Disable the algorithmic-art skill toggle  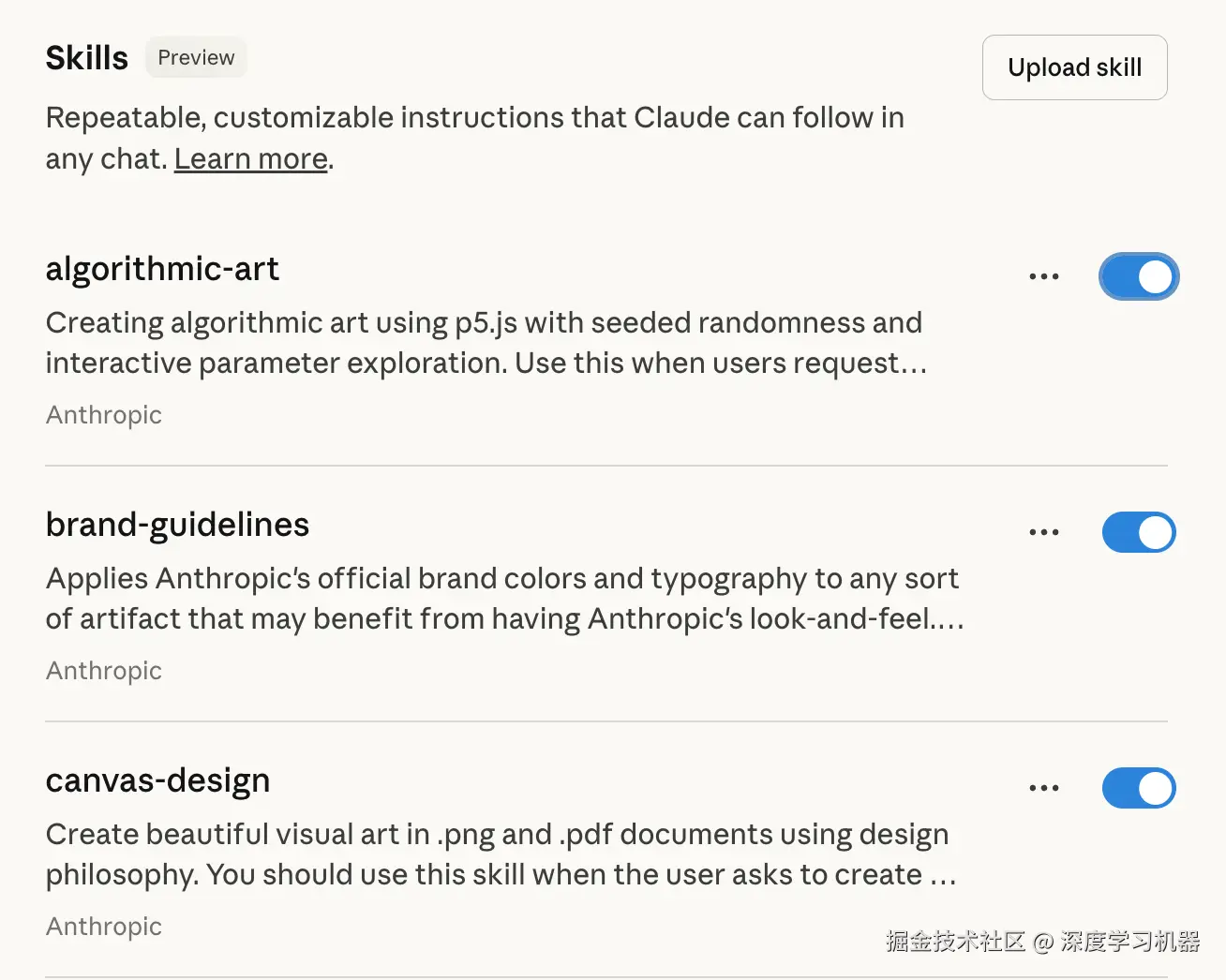pos(1138,276)
